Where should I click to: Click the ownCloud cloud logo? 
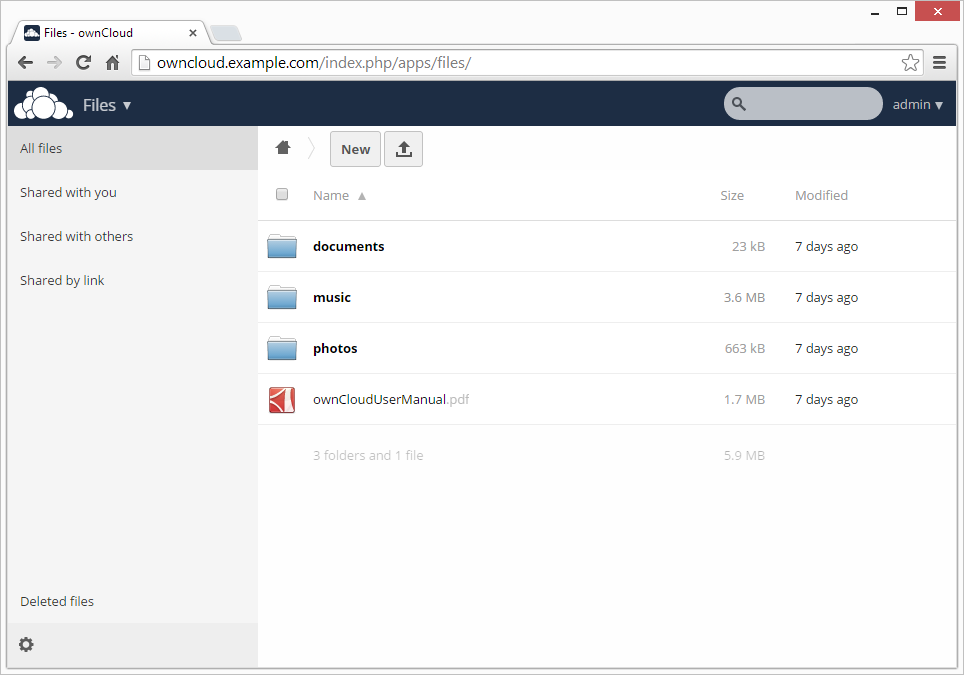tap(42, 104)
